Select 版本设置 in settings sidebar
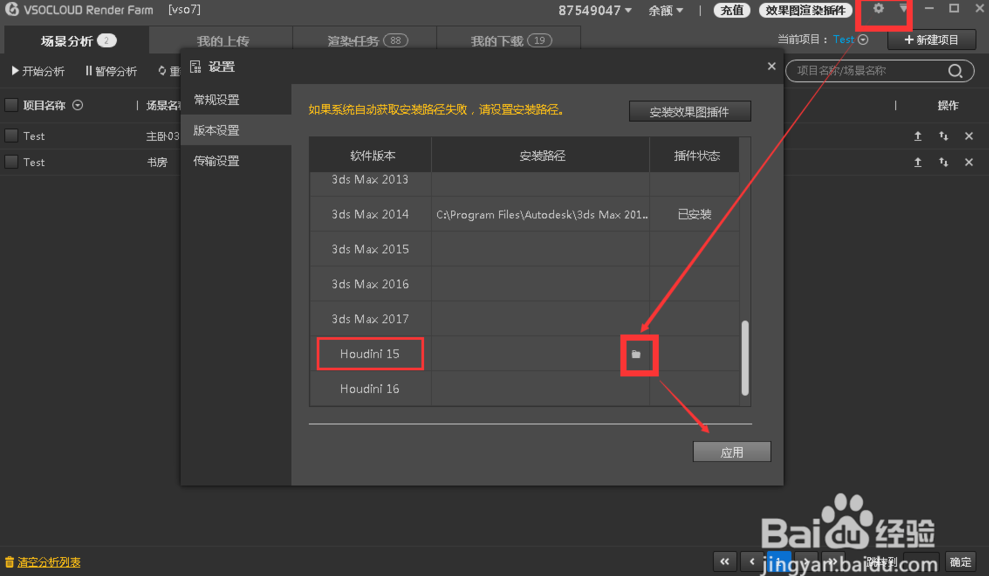The height and width of the screenshot is (576, 989). coord(236,131)
